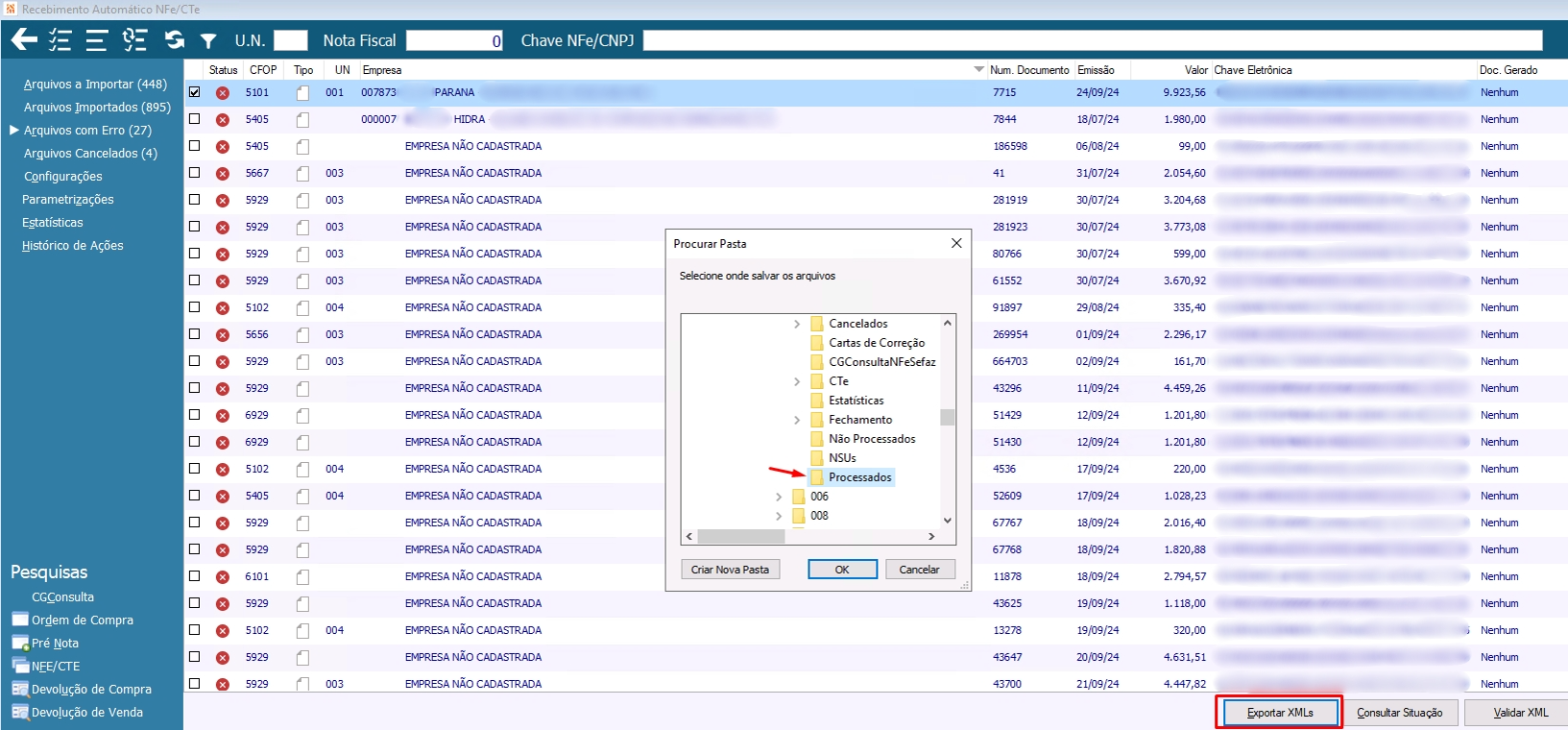Click the back arrow toolbar icon
Screen dimensions: 1568x730
[24, 39]
